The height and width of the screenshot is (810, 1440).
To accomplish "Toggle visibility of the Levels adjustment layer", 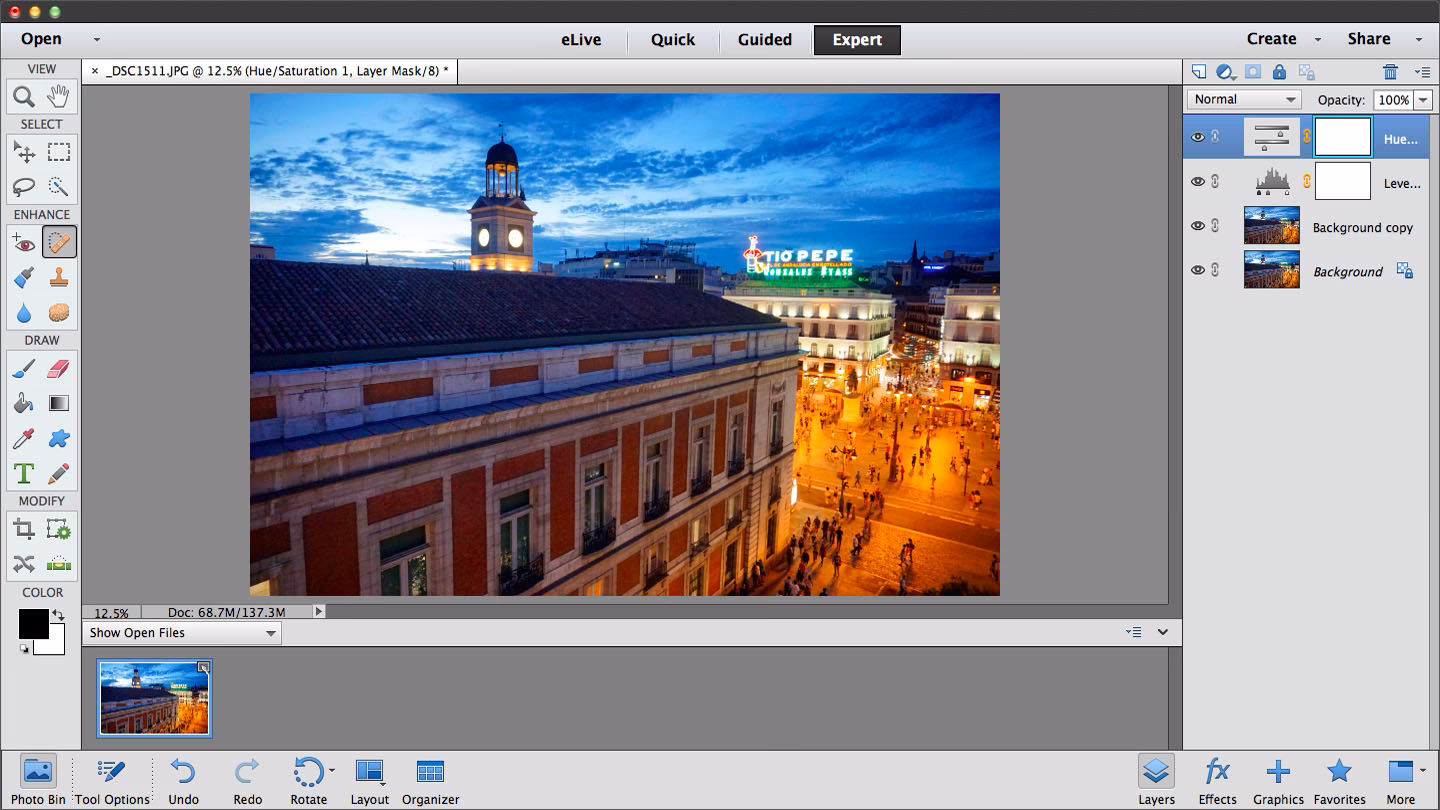I will [1197, 181].
